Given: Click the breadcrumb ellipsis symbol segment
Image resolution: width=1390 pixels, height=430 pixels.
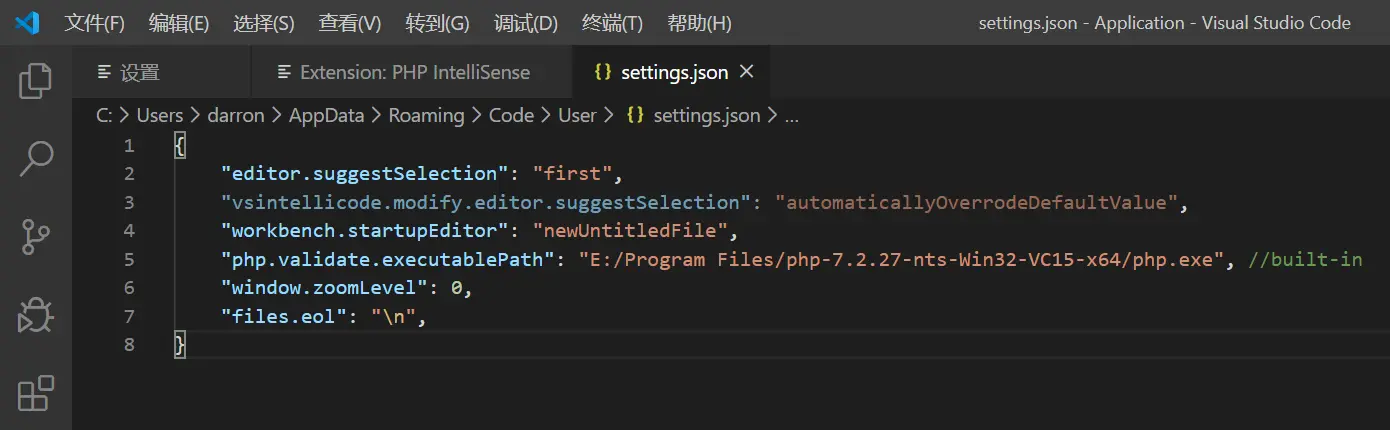Looking at the screenshot, I should click(x=791, y=115).
